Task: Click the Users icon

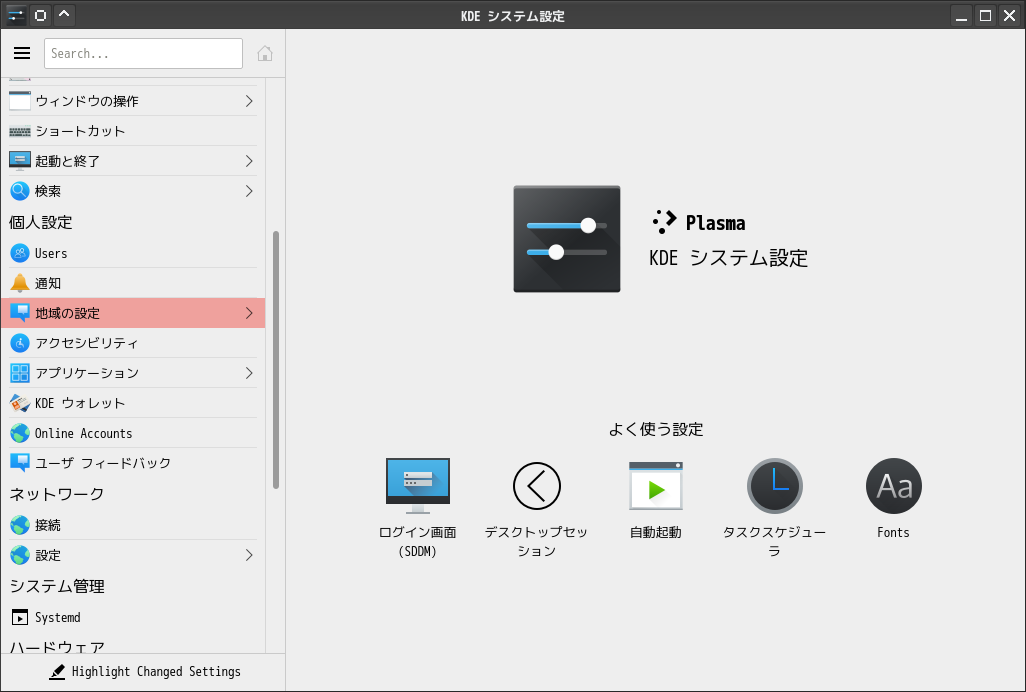Action: [20, 253]
